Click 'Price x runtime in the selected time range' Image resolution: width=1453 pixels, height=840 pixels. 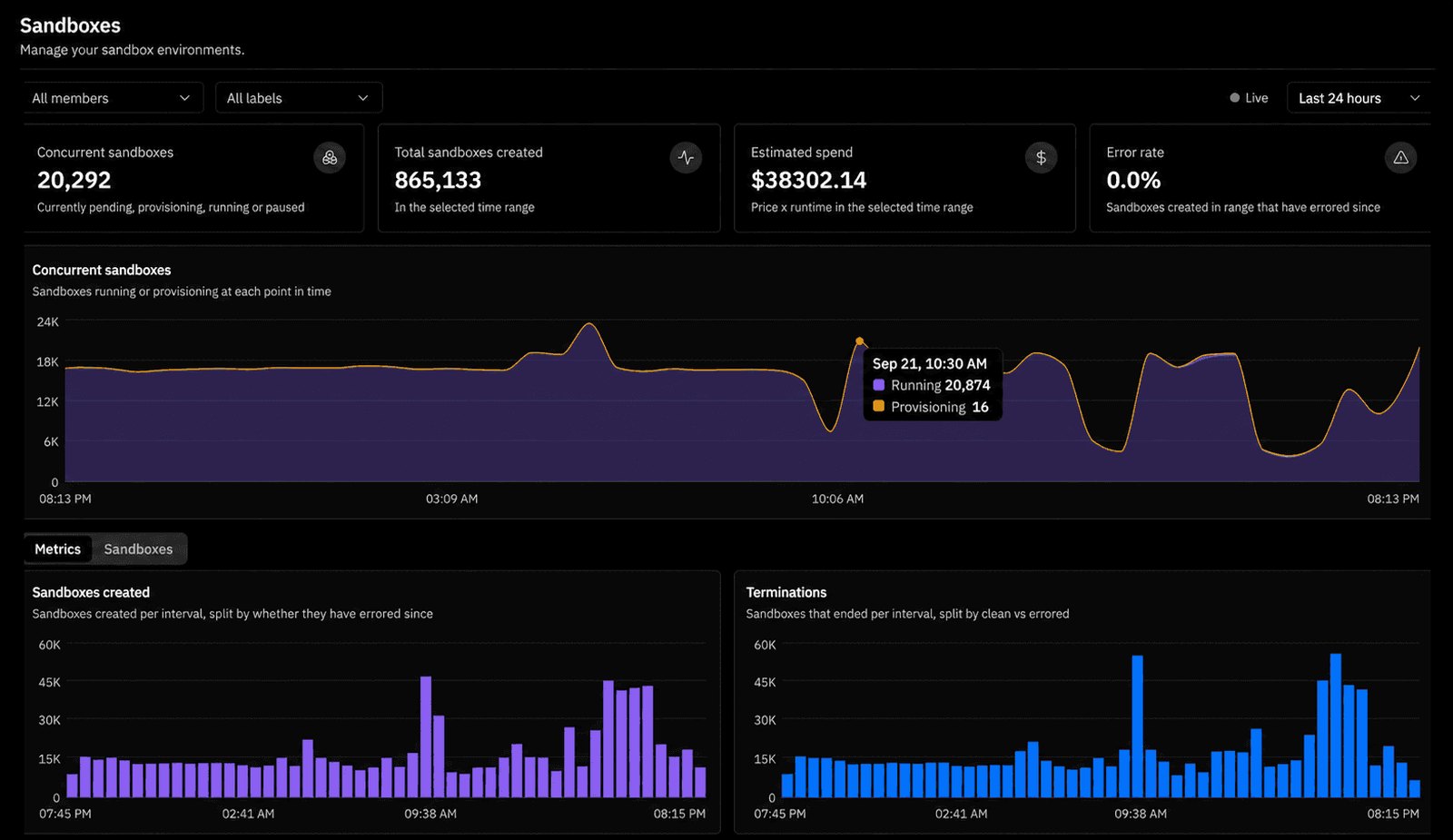[x=862, y=207]
